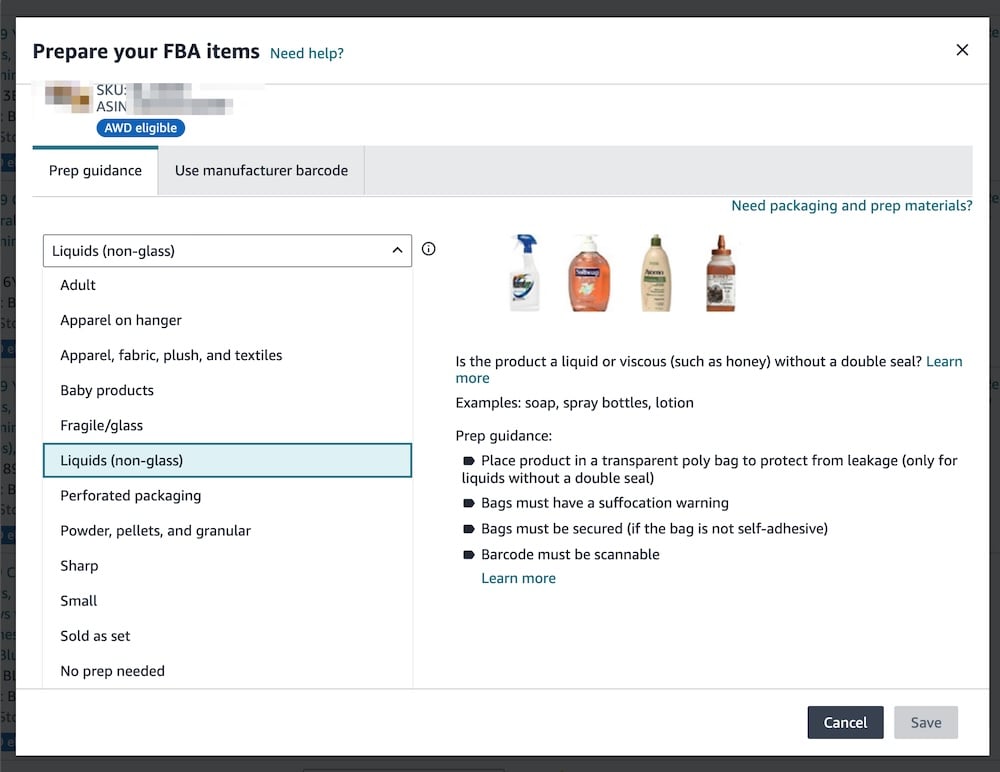Click the honey bottle image

(x=720, y=272)
